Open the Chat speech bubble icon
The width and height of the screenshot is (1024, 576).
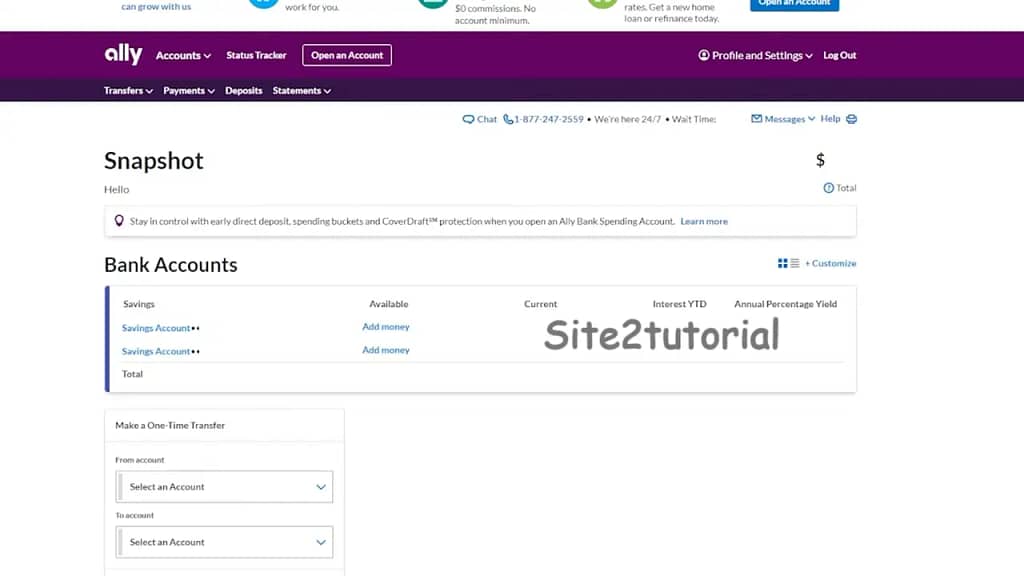point(468,119)
